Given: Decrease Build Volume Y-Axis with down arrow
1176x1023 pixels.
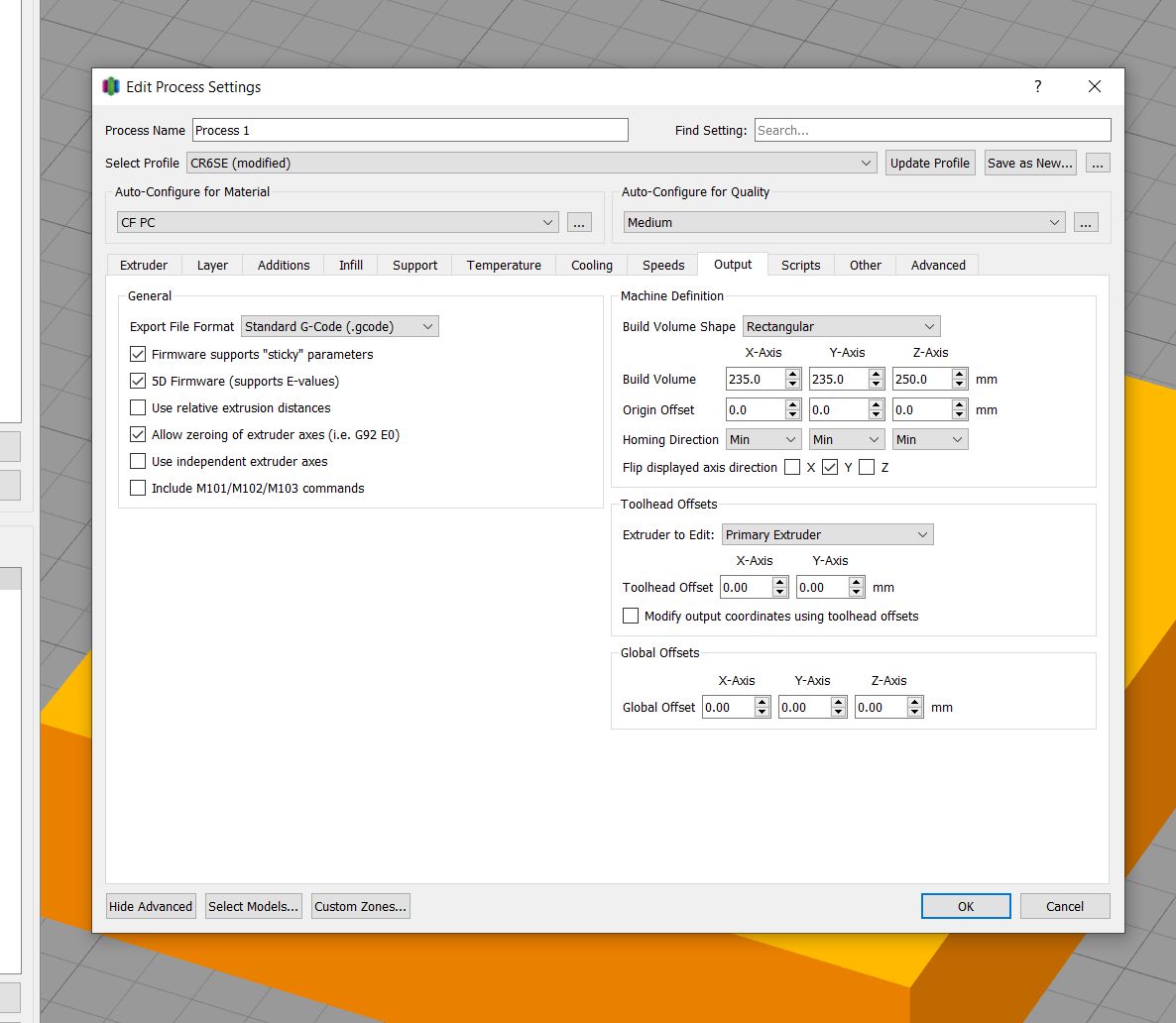Looking at the screenshot, I should (876, 384).
